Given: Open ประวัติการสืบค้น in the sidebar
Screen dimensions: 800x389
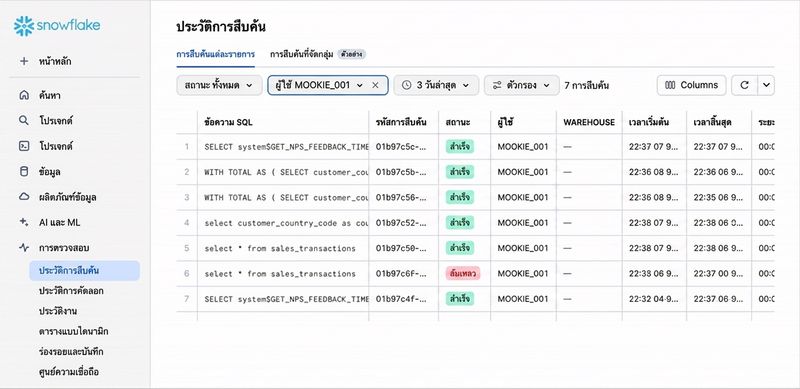Looking at the screenshot, I should (84, 271).
